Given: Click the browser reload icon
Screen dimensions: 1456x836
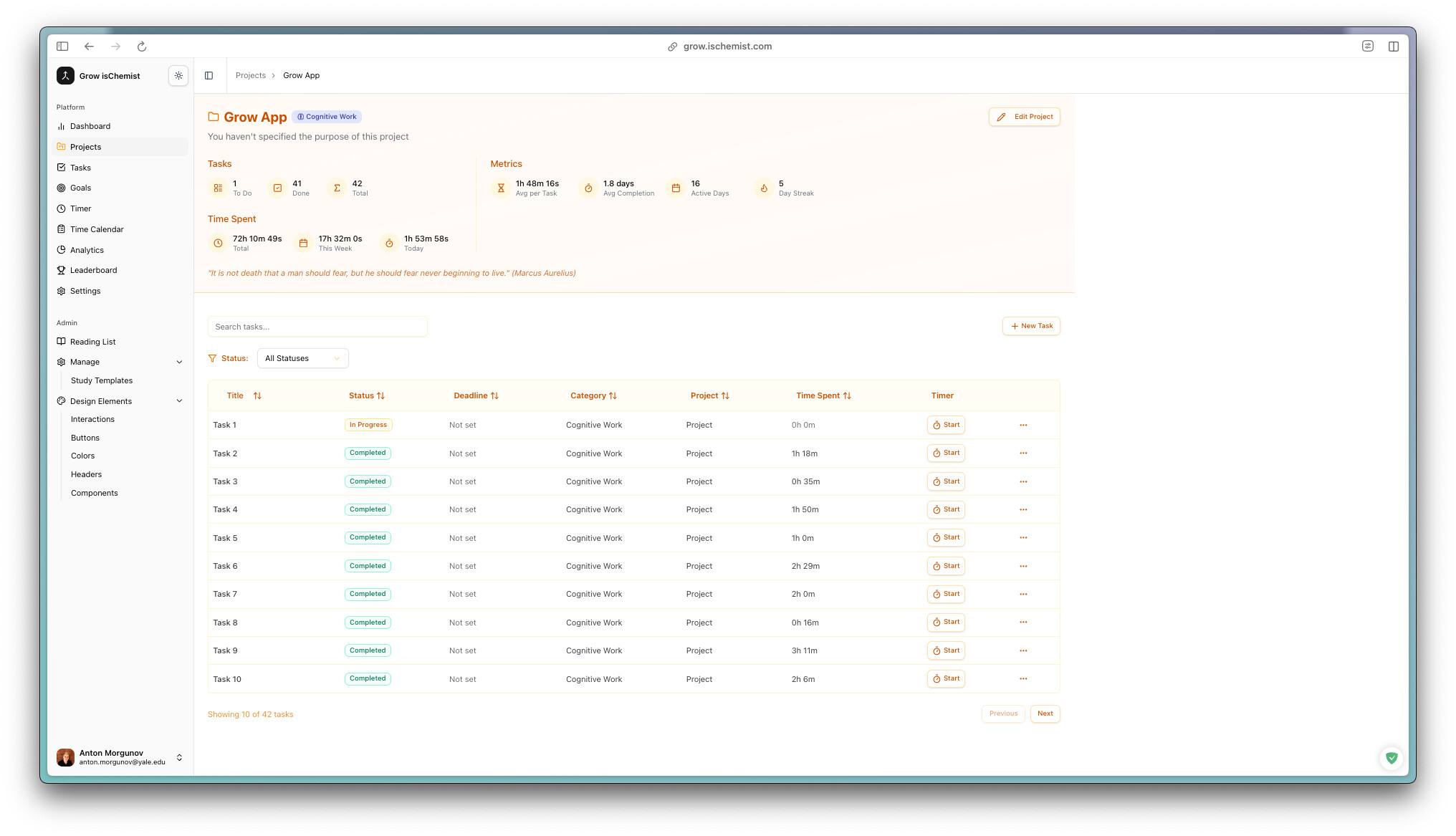Looking at the screenshot, I should click(142, 47).
